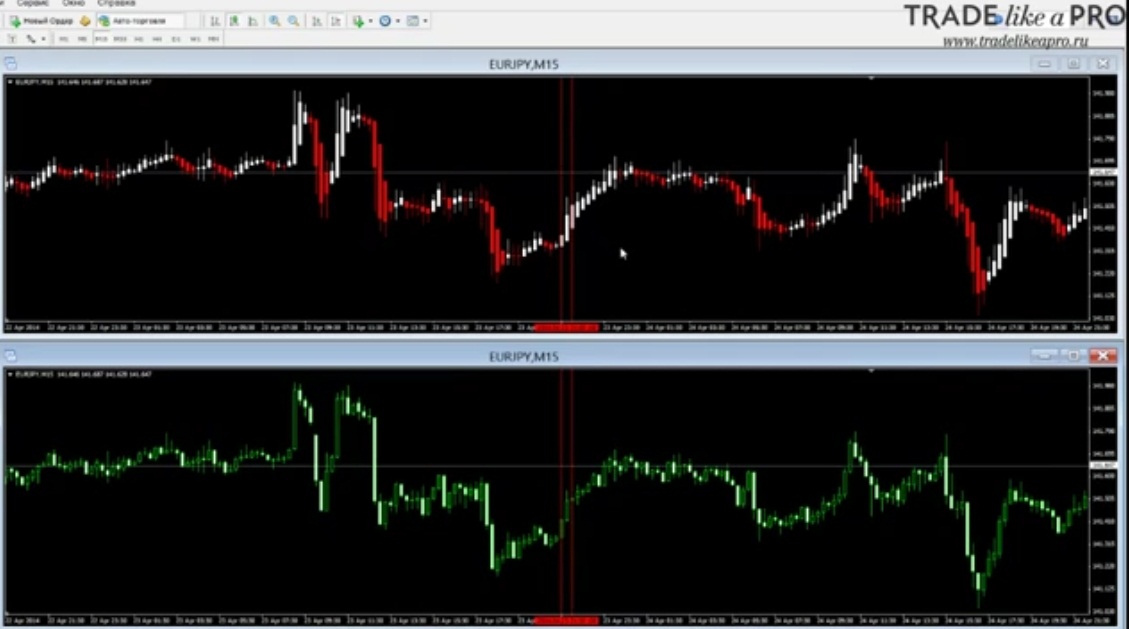Select the line chart type icon
Screen dimensions: 1129x629
253,21
